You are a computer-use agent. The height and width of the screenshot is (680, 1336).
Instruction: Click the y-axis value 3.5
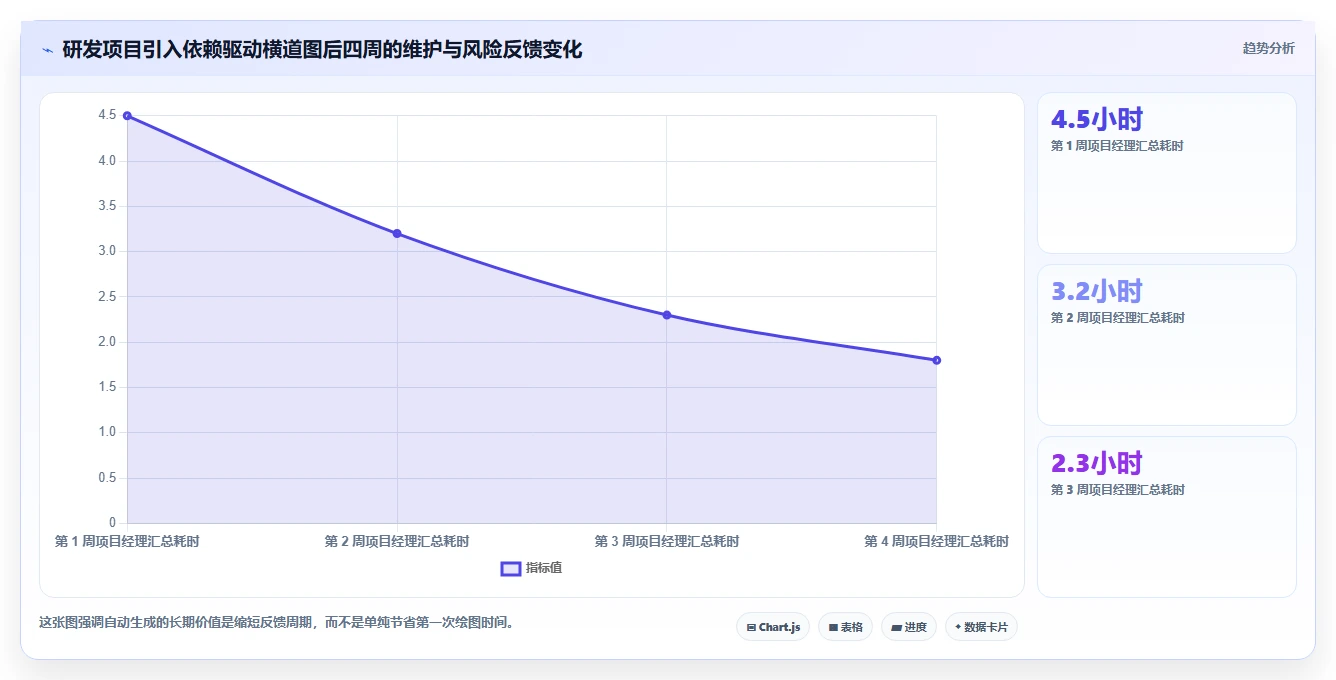pos(107,206)
